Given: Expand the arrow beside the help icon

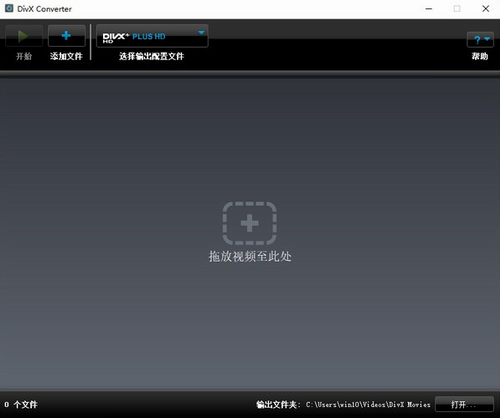Looking at the screenshot, I should (x=487, y=39).
